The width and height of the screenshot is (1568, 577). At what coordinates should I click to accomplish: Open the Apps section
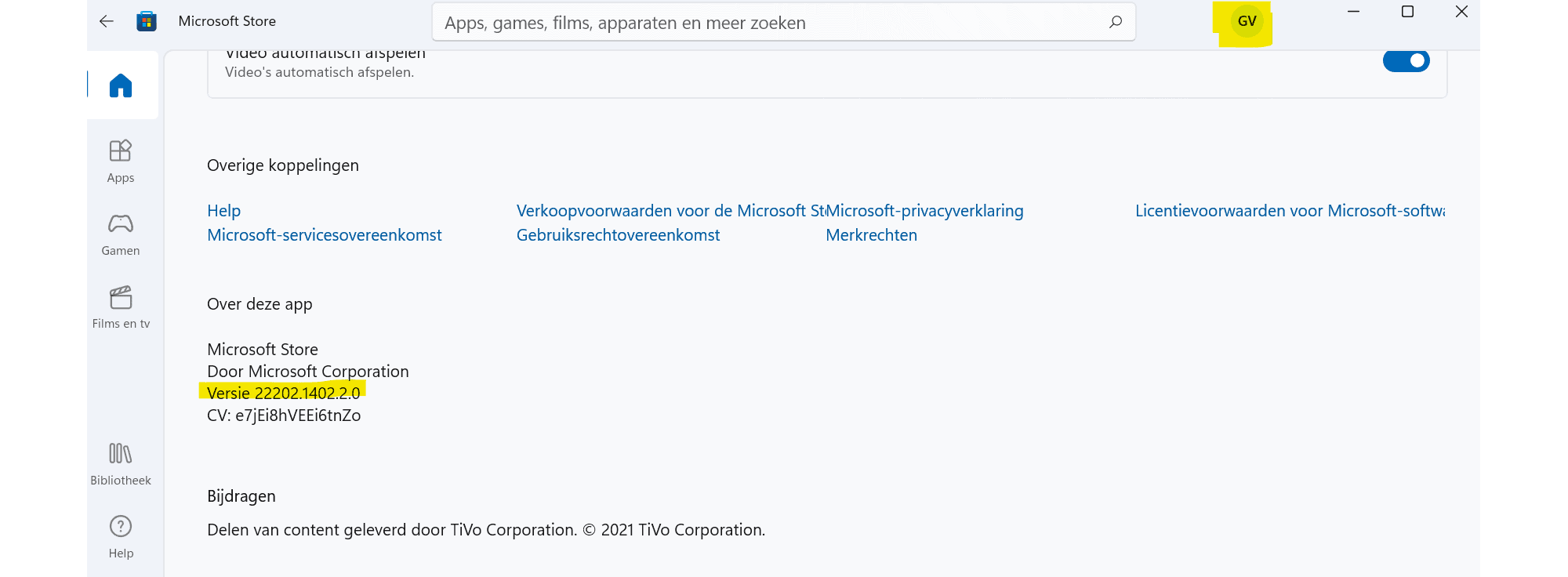coord(121,161)
